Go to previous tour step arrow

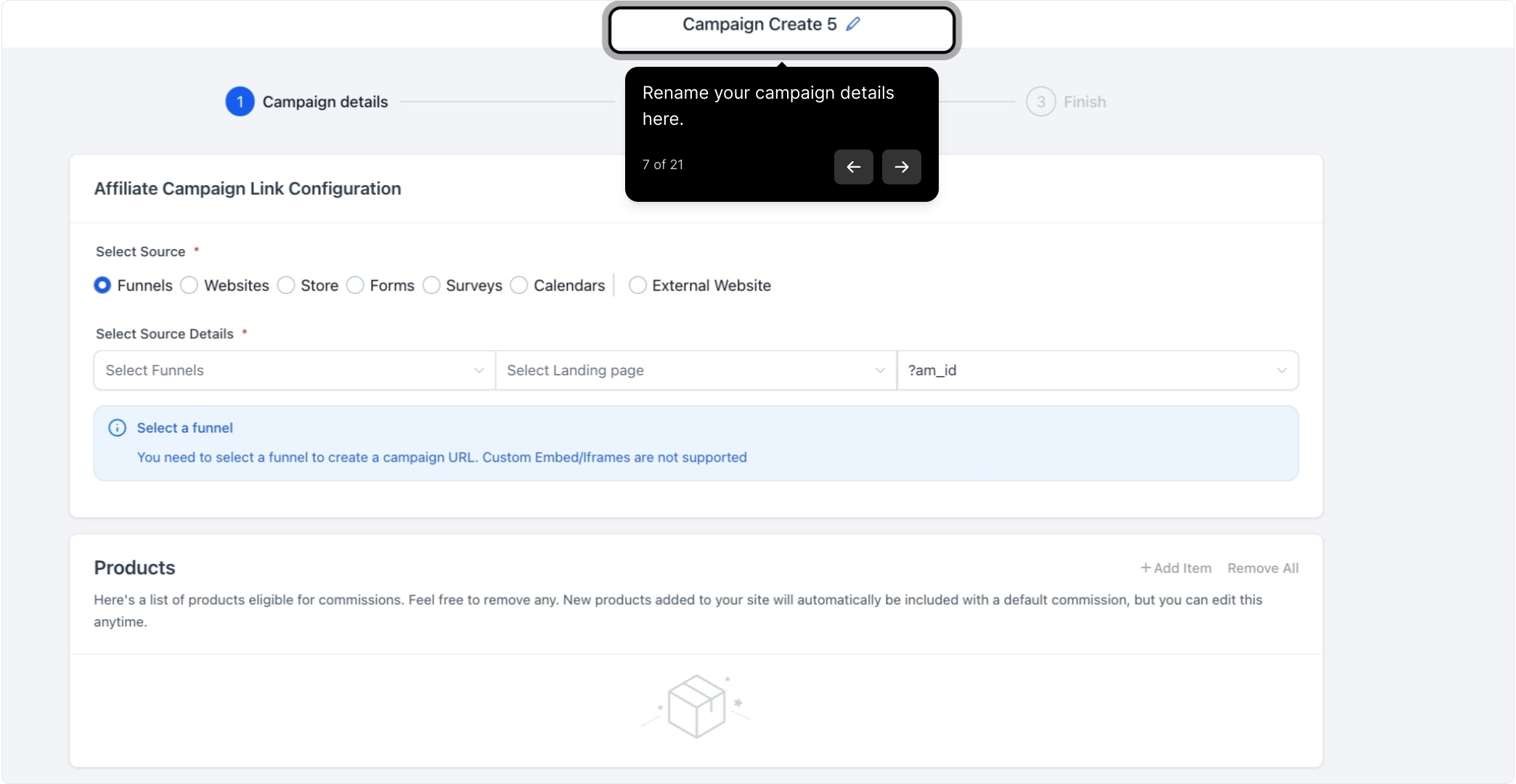tap(854, 167)
